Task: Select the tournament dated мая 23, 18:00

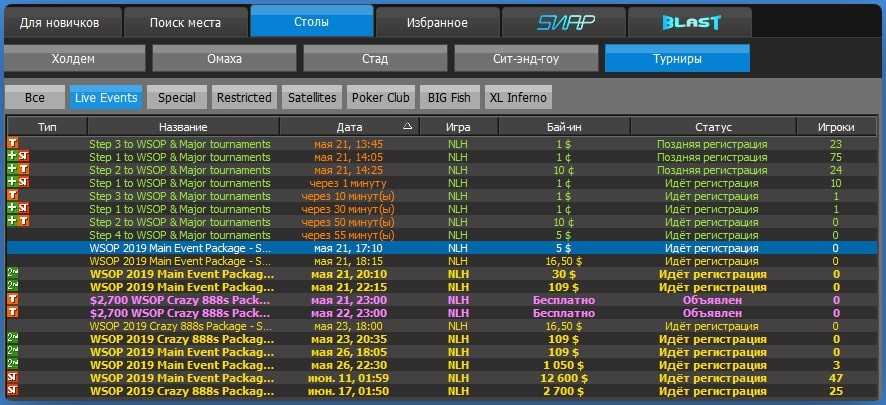Action: click(442, 326)
